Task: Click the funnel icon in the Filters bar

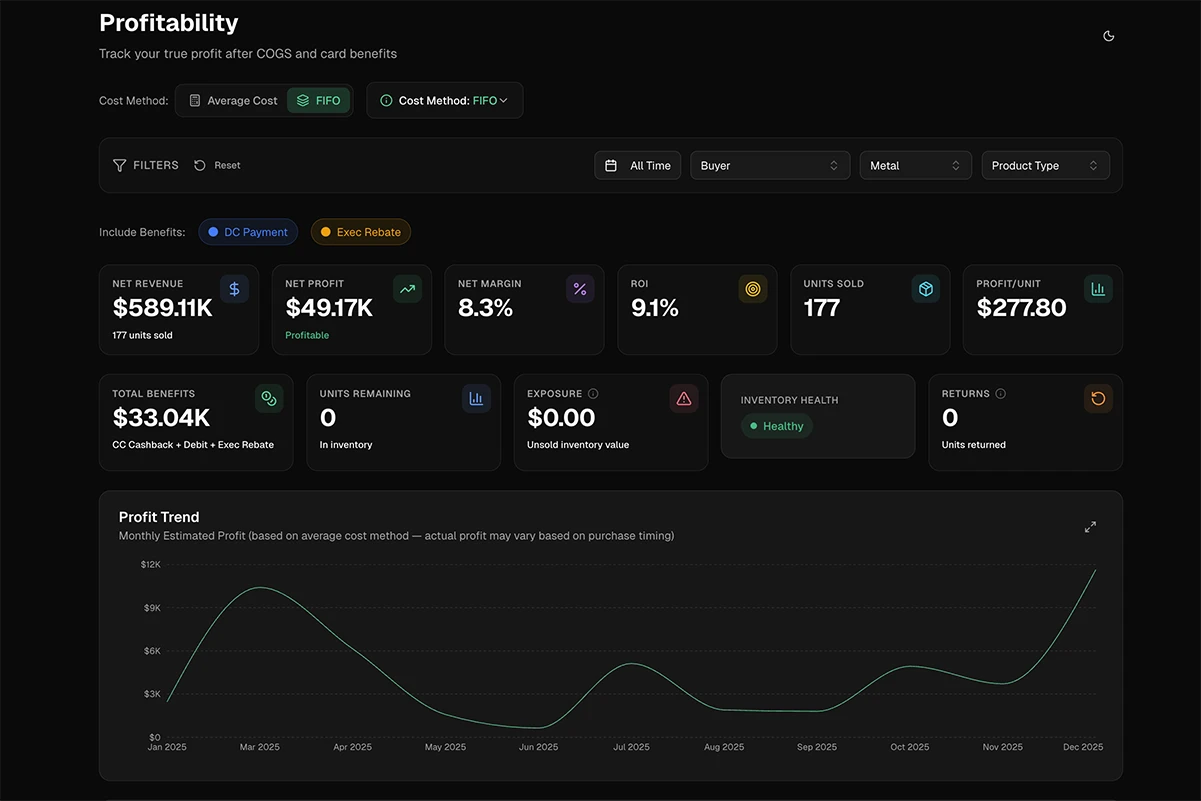Action: [119, 164]
